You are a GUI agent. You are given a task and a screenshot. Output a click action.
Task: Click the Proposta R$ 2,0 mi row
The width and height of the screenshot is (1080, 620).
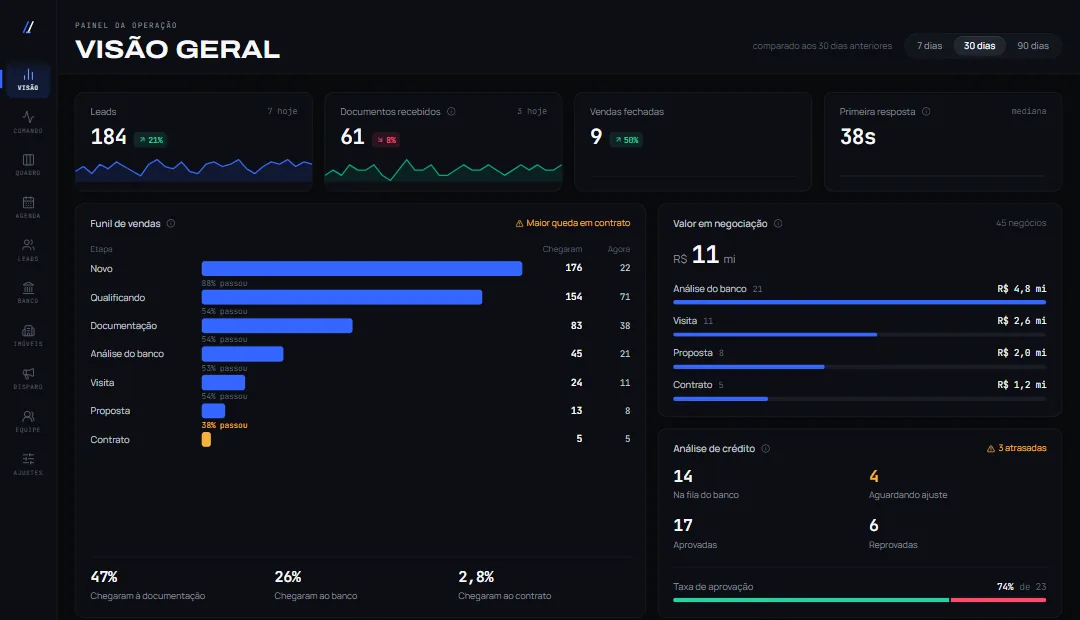[x=860, y=358]
